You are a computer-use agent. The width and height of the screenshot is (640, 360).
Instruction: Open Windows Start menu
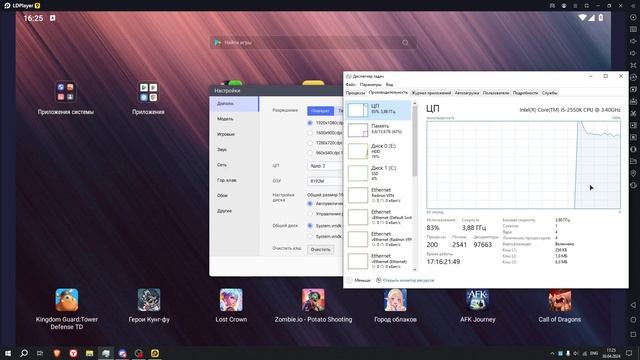[x=8, y=353]
